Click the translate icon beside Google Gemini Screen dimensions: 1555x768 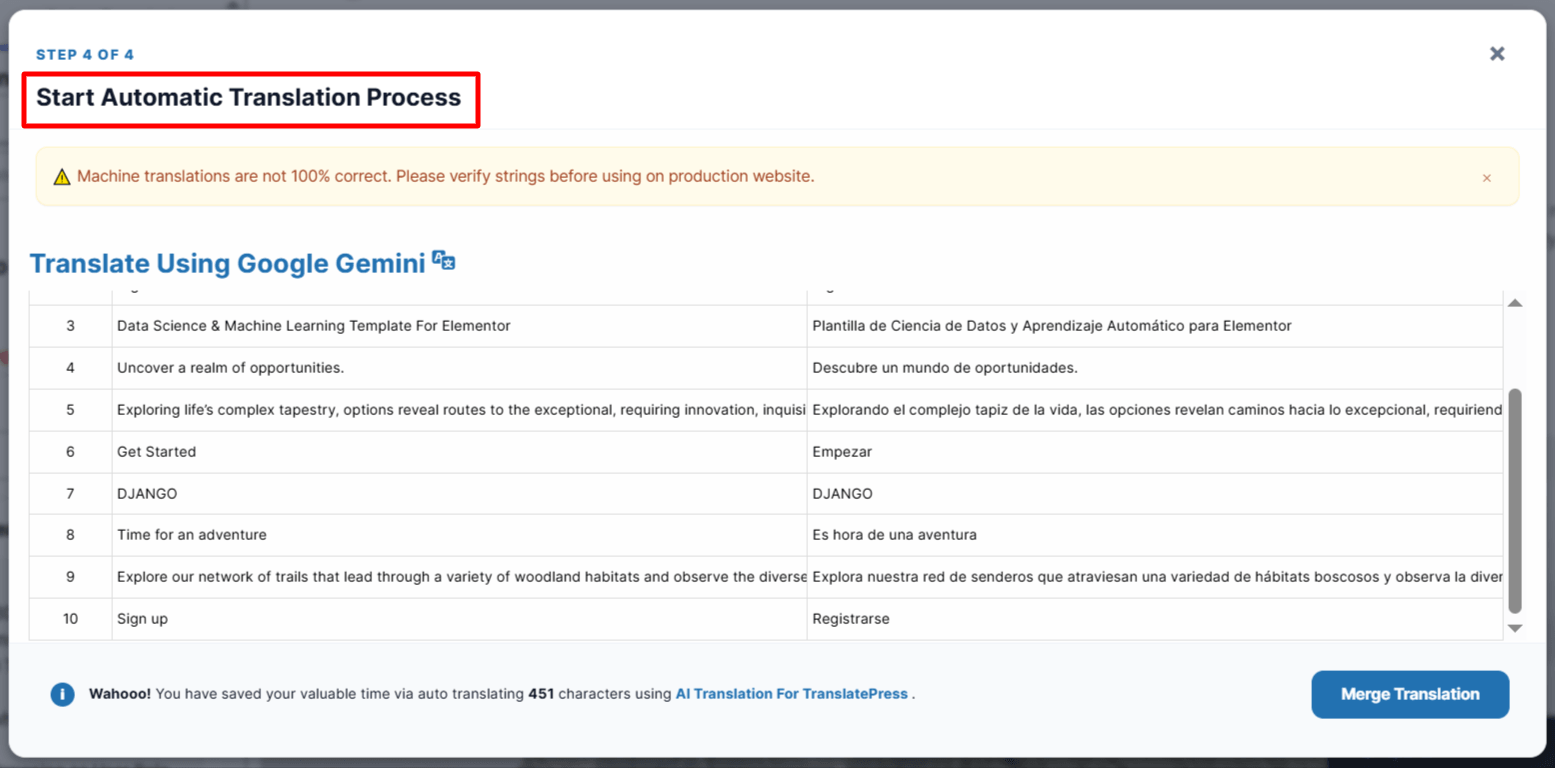pos(444,262)
